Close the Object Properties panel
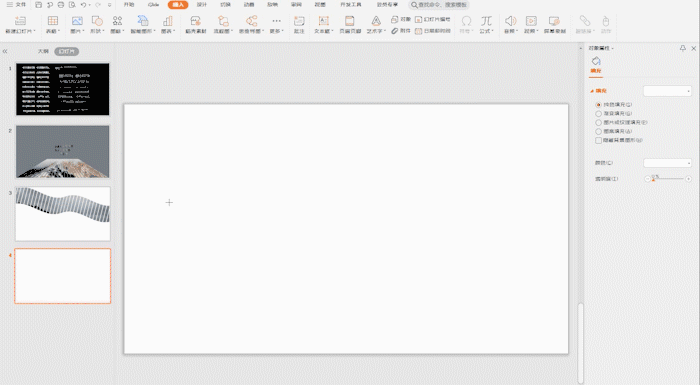The image size is (700, 385). tap(693, 48)
